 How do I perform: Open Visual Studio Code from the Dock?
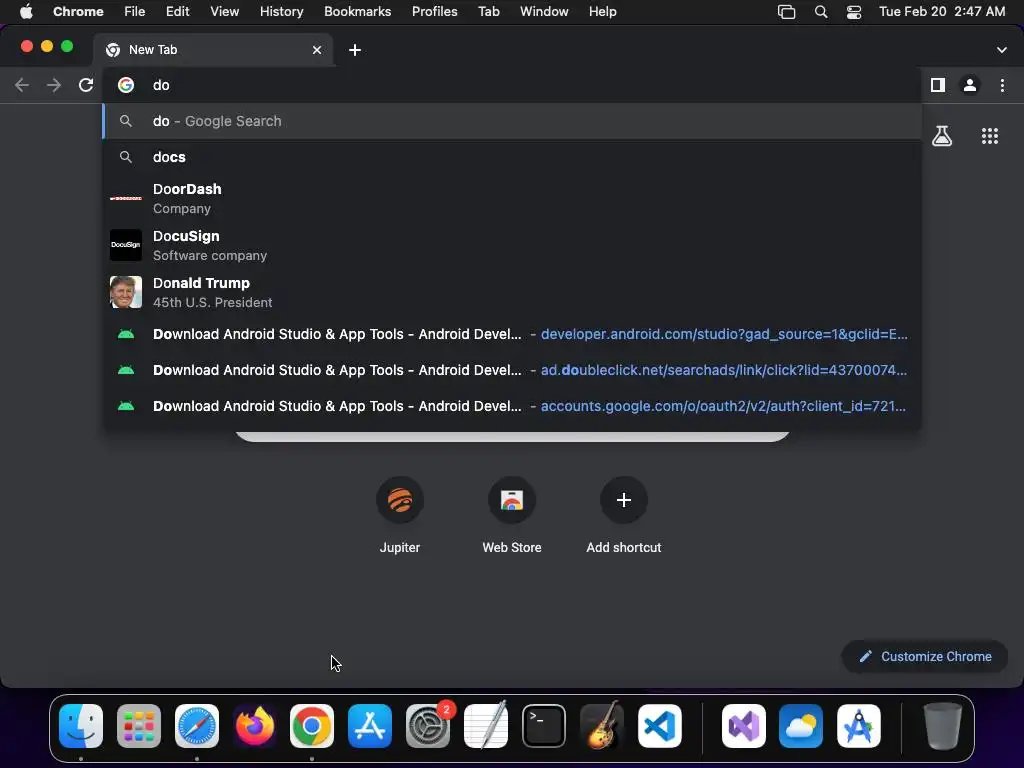tap(660, 726)
